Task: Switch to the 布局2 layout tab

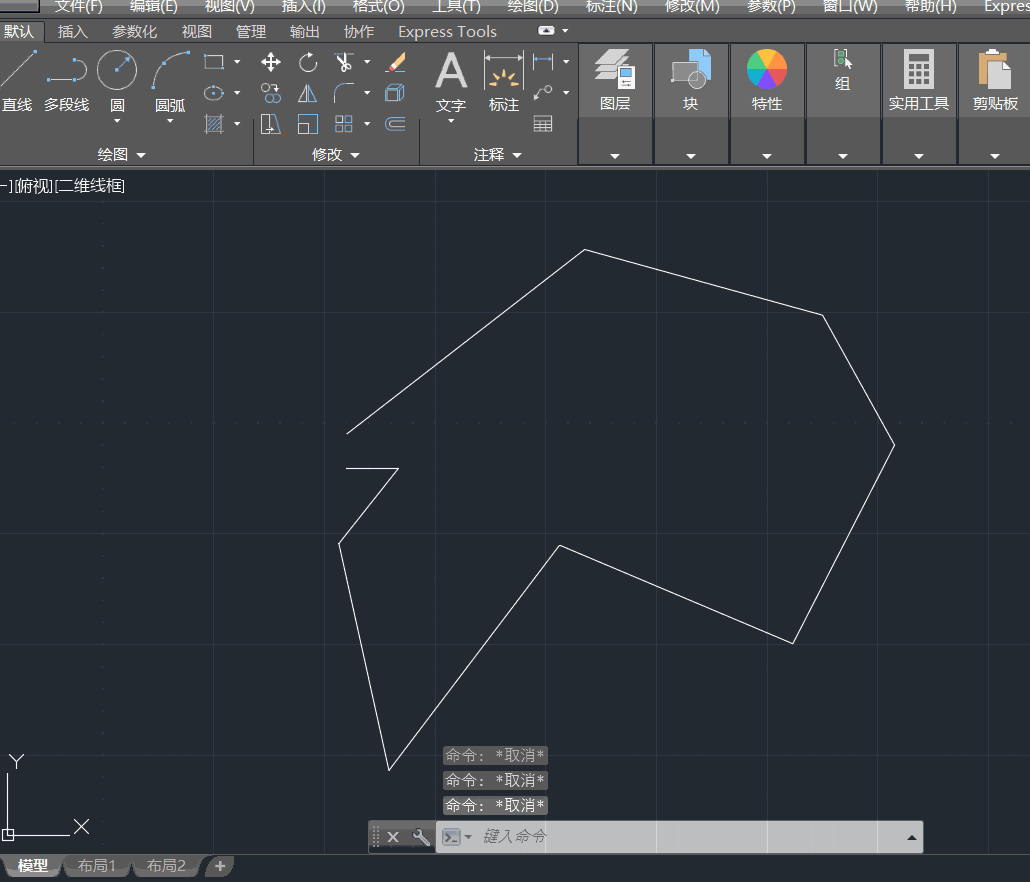Action: pyautogui.click(x=166, y=866)
